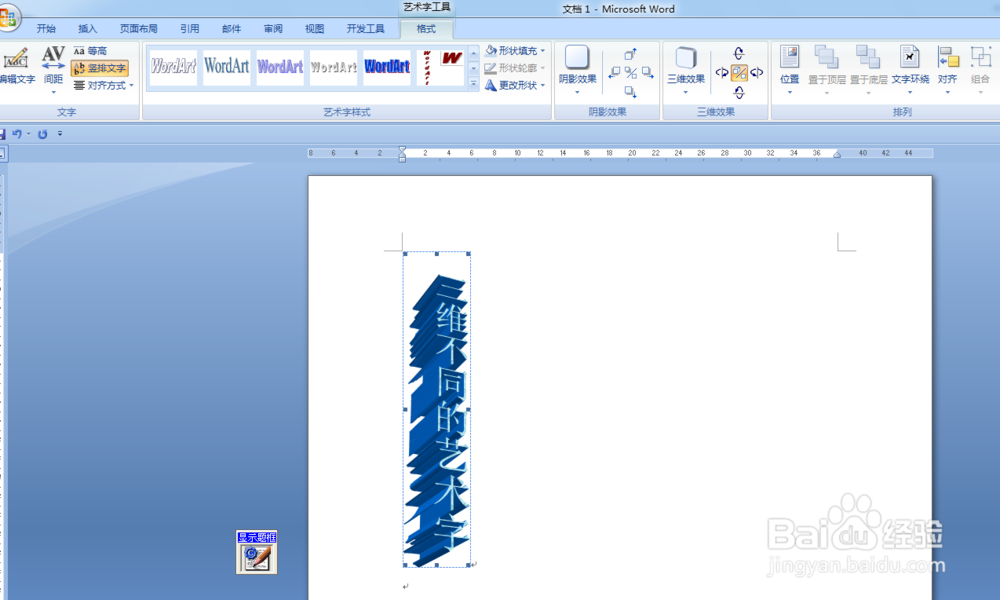The height and width of the screenshot is (600, 1000).
Task: Open the Position (位置) menu
Action: coord(790,70)
